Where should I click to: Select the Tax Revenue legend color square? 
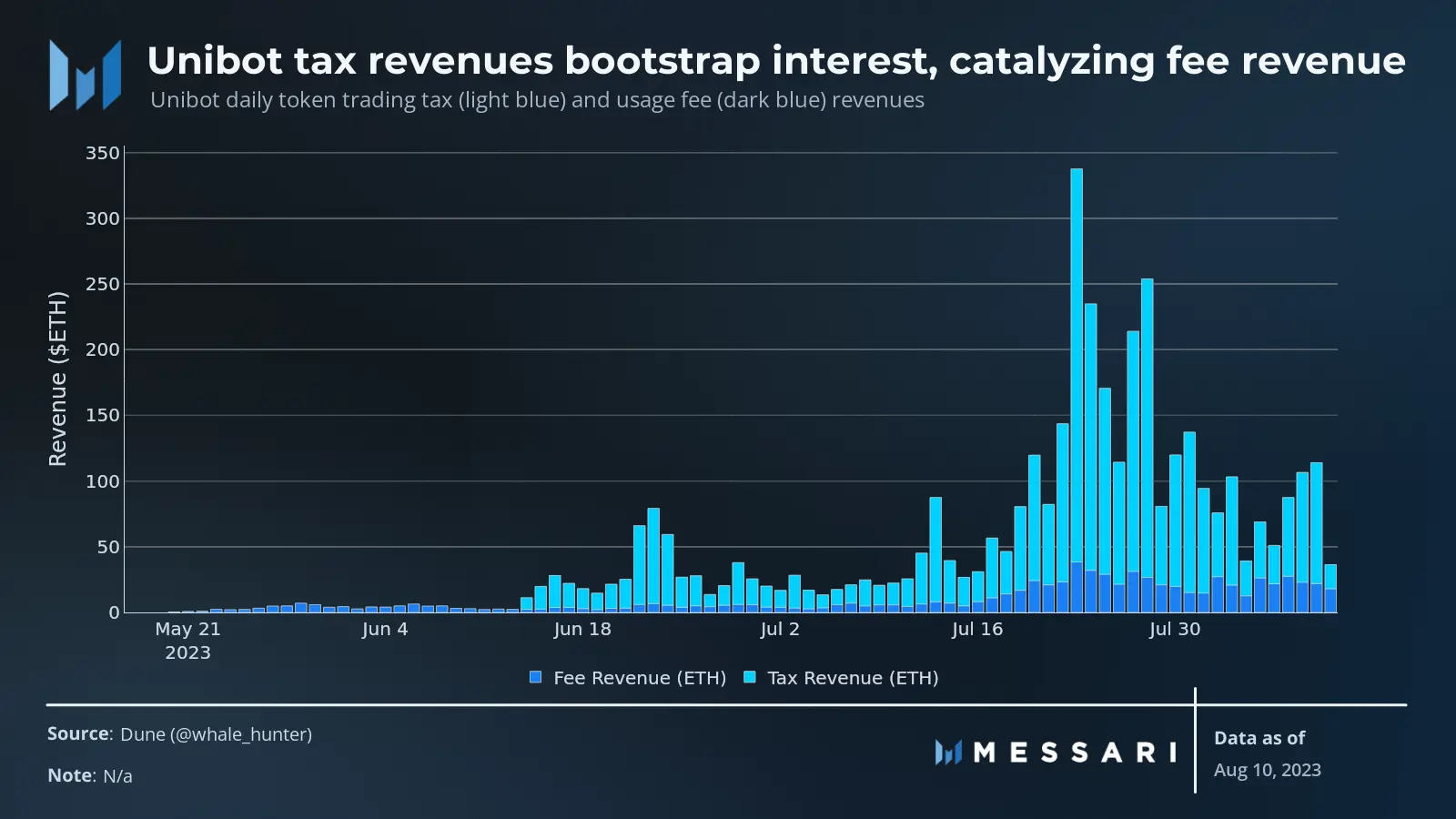(x=750, y=677)
